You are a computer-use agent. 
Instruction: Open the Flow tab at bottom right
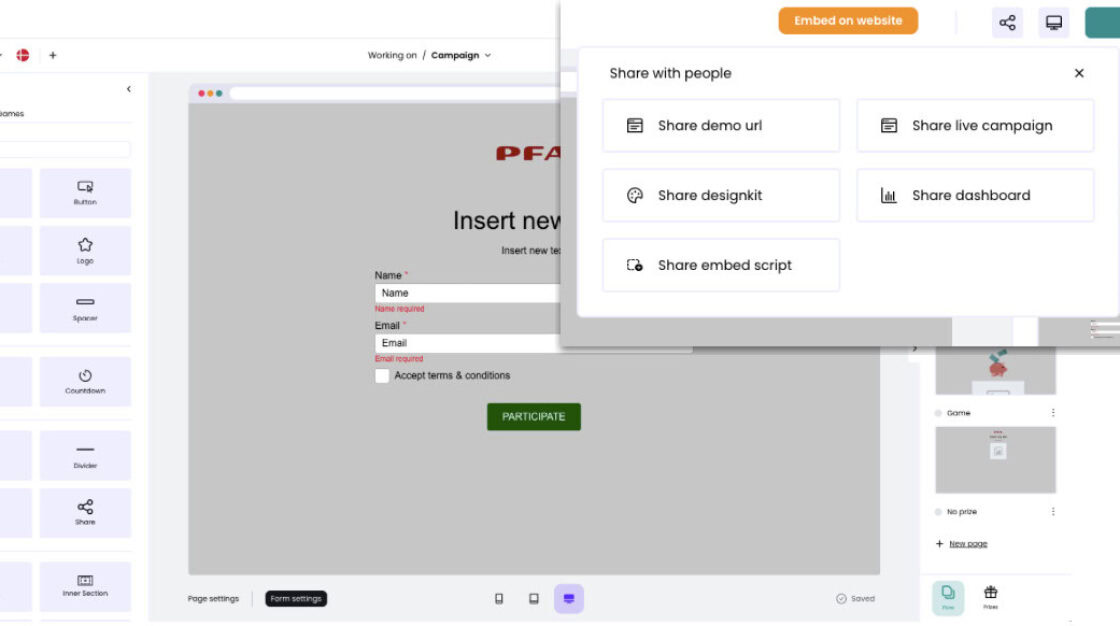[948, 597]
